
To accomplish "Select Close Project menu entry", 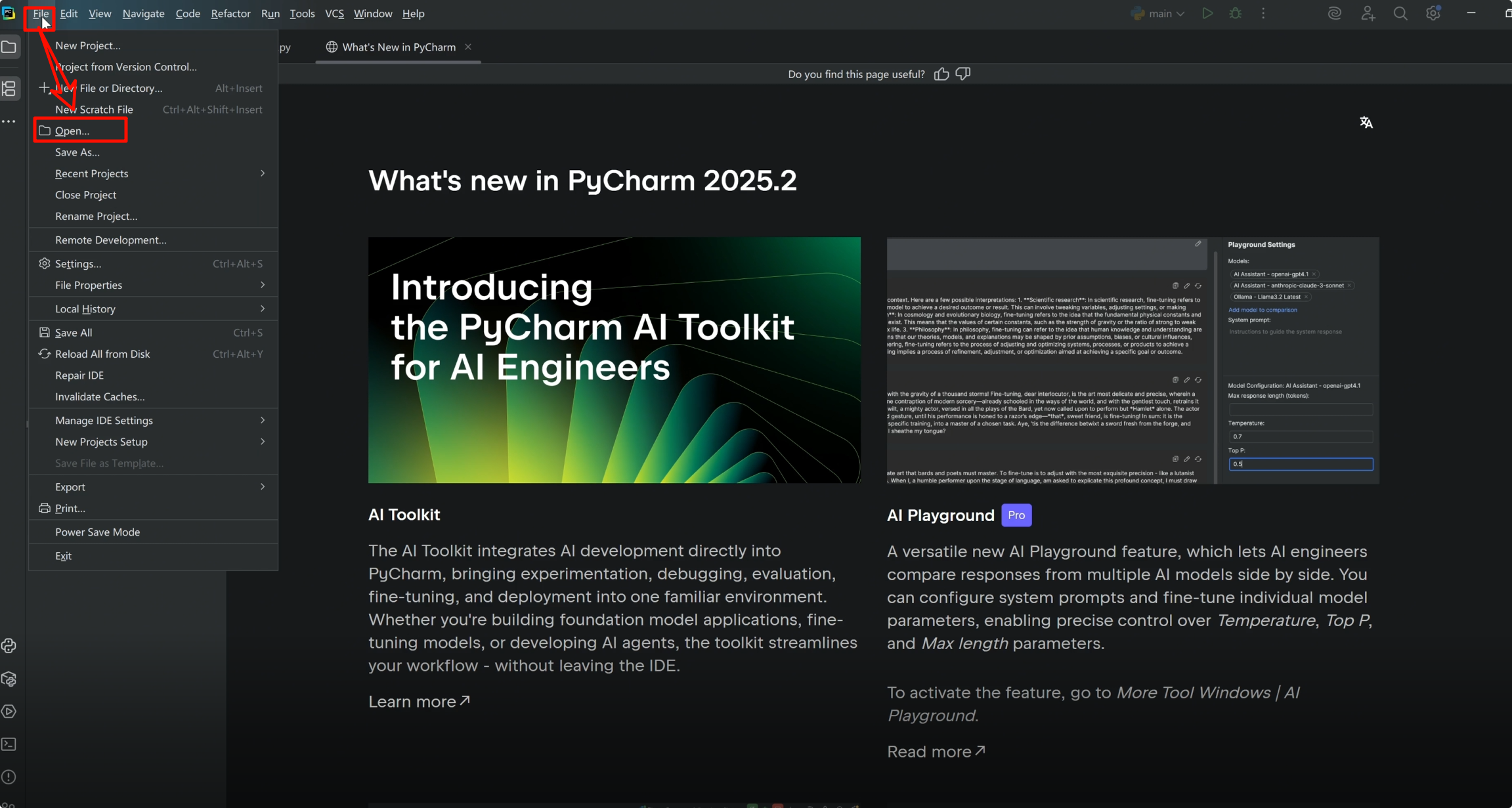I will (153, 195).
